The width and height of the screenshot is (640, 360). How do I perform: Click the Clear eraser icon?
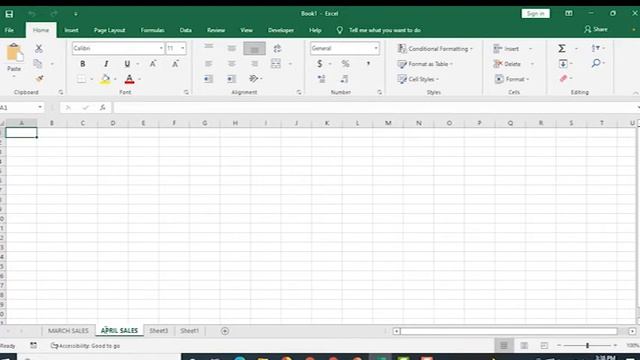pyautogui.click(x=563, y=78)
